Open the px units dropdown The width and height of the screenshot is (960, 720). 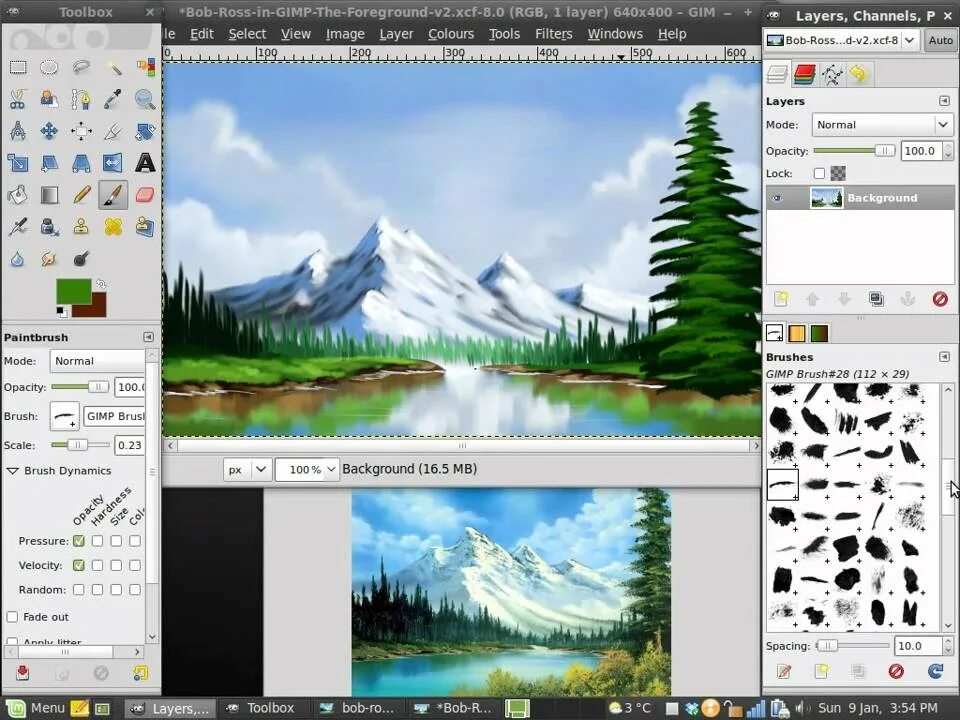click(x=247, y=470)
